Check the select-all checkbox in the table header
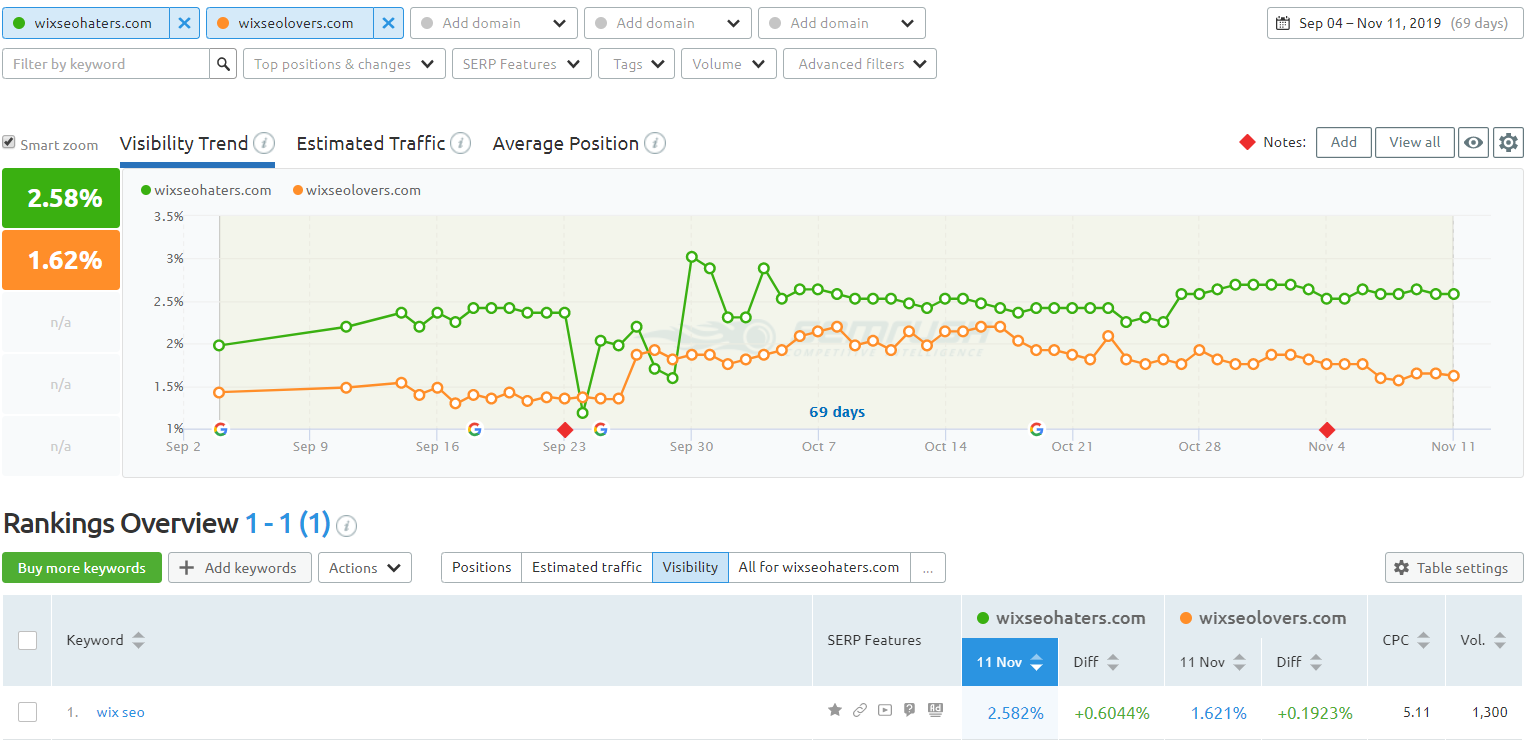Image resolution: width=1525 pixels, height=748 pixels. pos(27,640)
